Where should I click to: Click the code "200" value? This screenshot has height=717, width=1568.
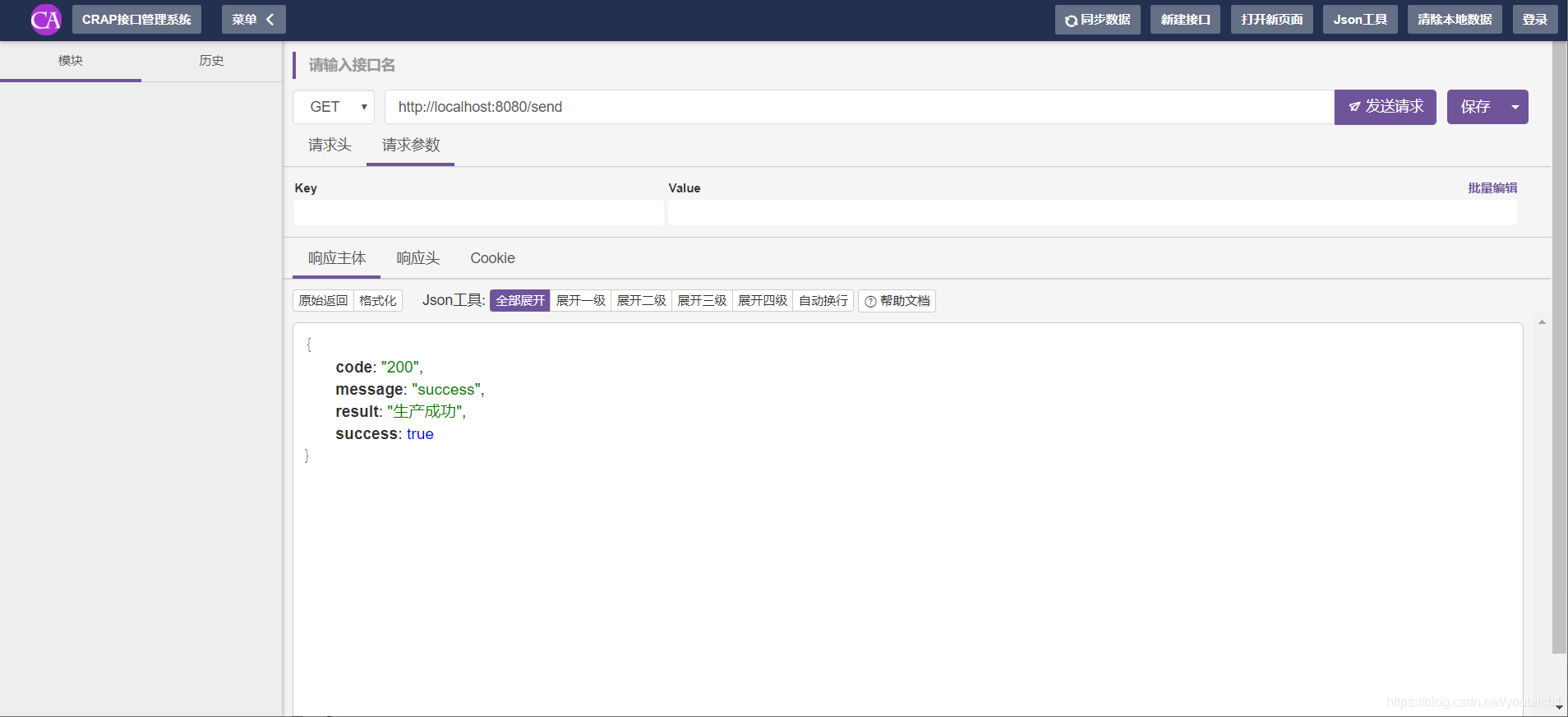pos(400,368)
